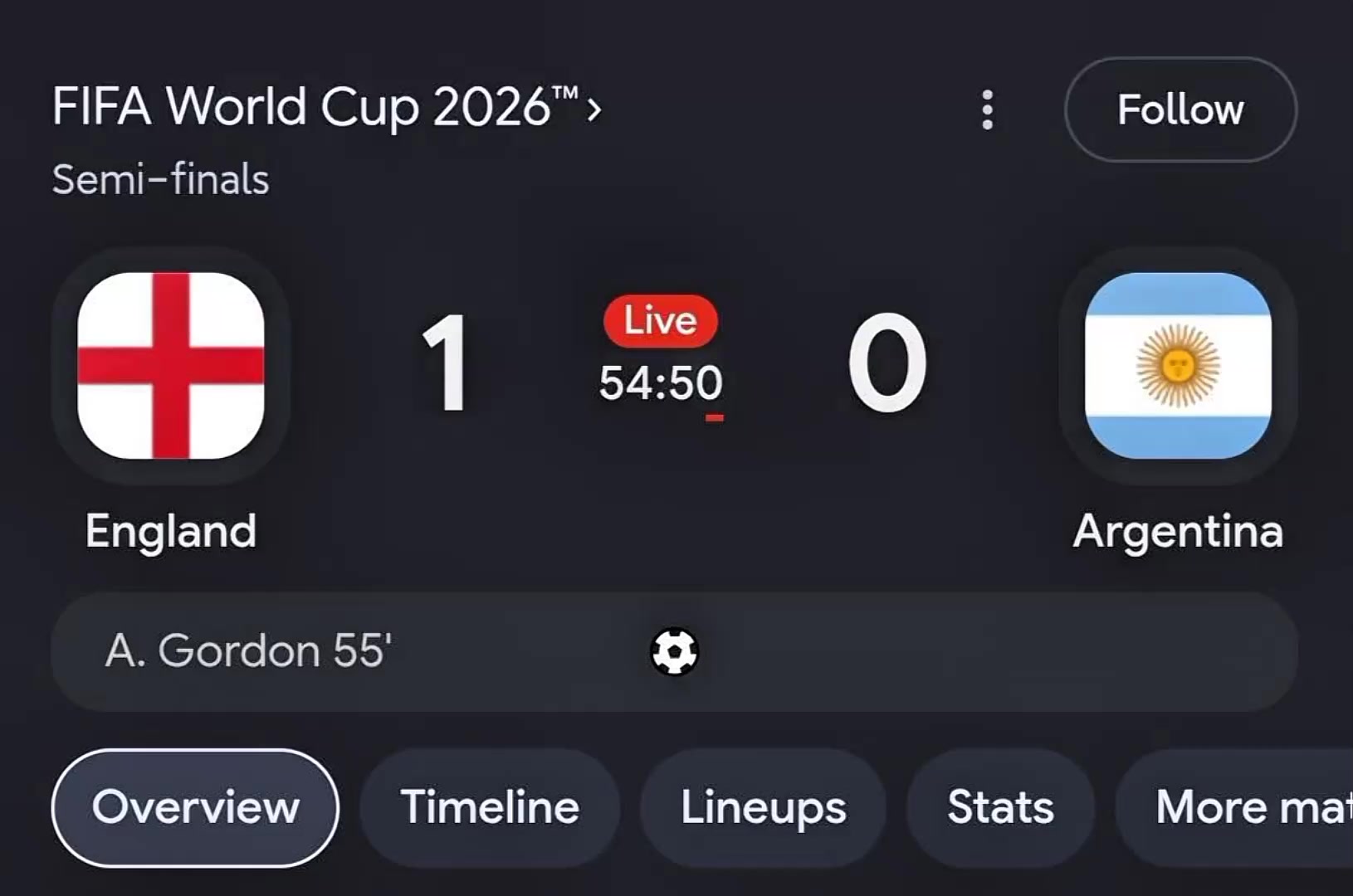Click the Semi-finals stage label

click(160, 180)
